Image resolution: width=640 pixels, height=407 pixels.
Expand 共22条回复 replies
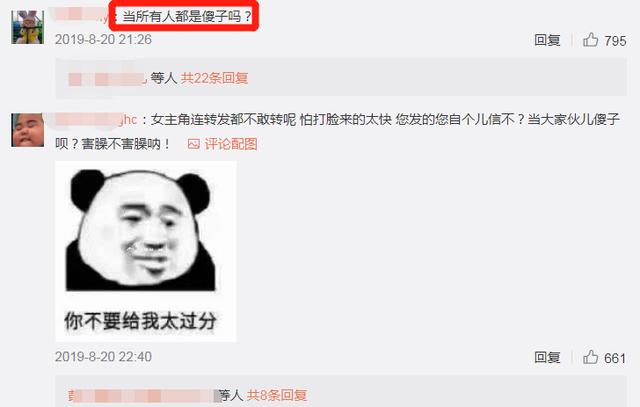pyautogui.click(x=214, y=78)
